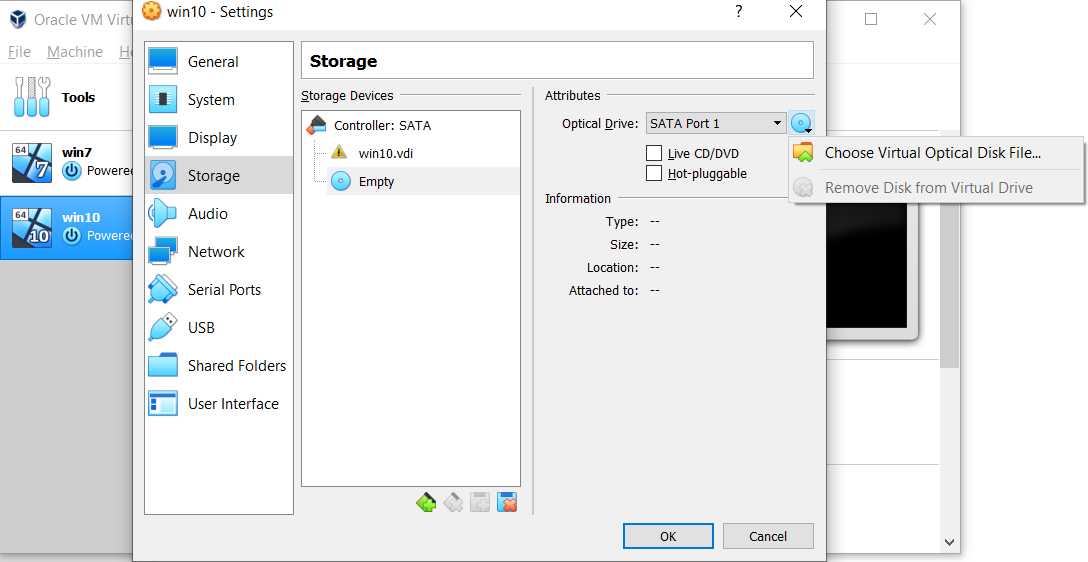Click the Storage page heading
The image size is (1088, 562).
tap(343, 61)
